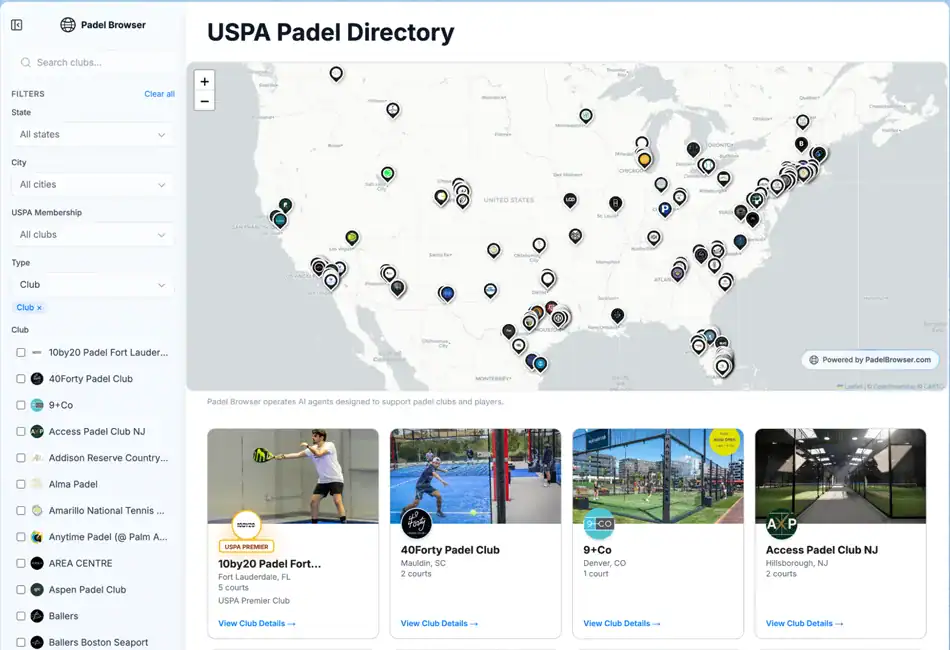The width and height of the screenshot is (950, 650).
Task: Click the AXP logo on the Access Padel card
Action: [782, 522]
